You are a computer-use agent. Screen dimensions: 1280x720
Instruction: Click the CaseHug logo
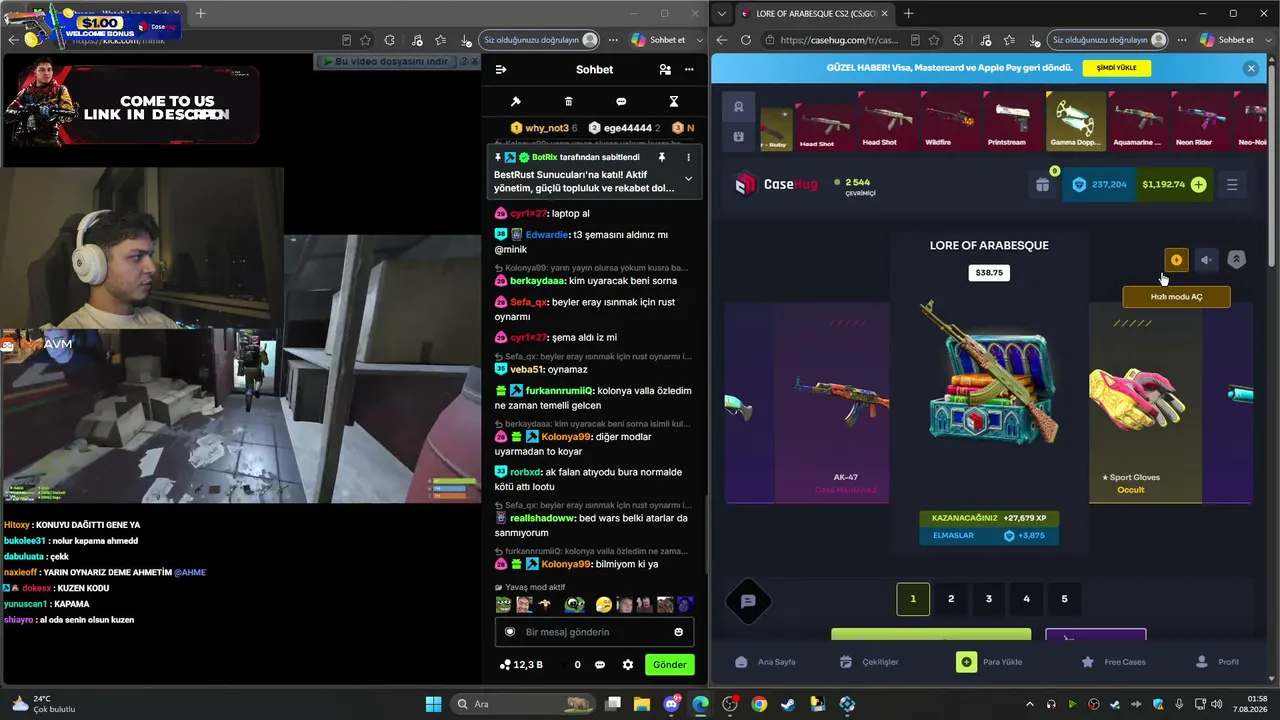(777, 184)
